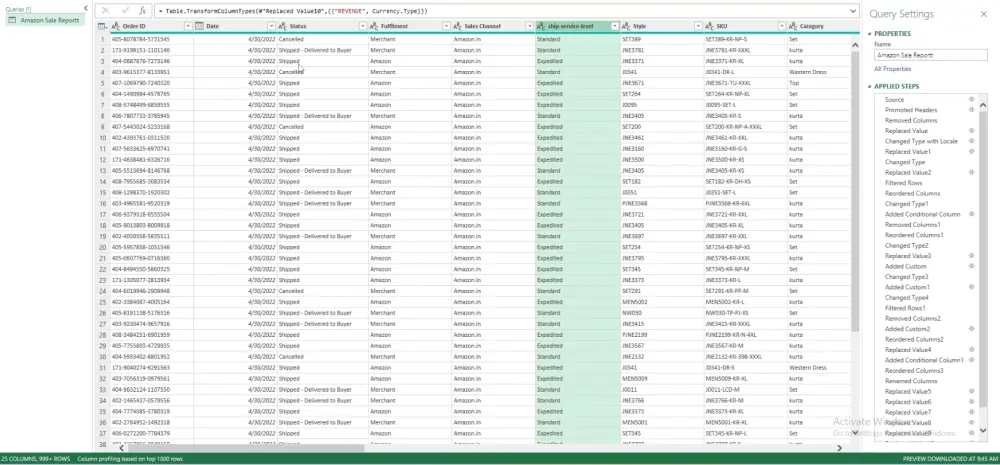This screenshot has width=1000, height=465.
Task: Click the gear icon next to Replaced Value2
Action: tap(971, 172)
